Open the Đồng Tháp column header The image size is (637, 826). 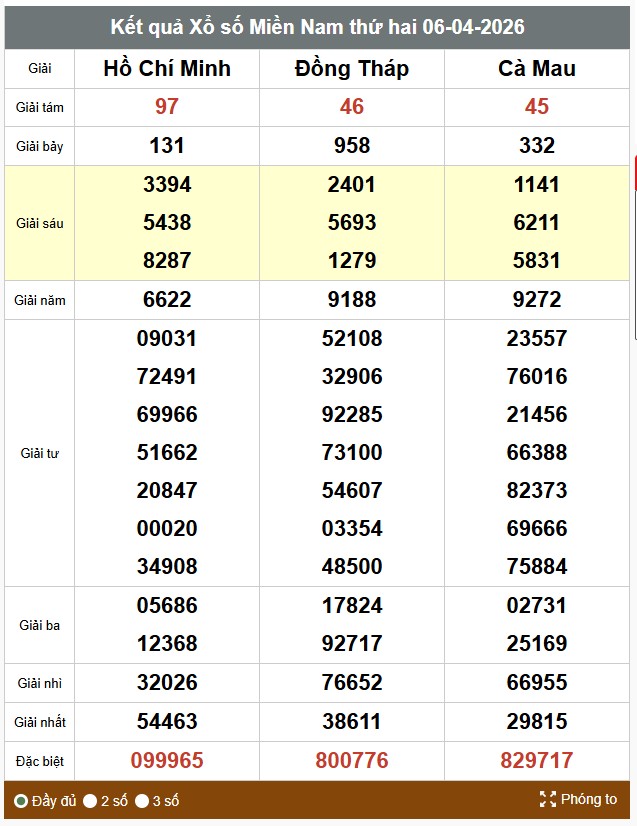(x=352, y=68)
